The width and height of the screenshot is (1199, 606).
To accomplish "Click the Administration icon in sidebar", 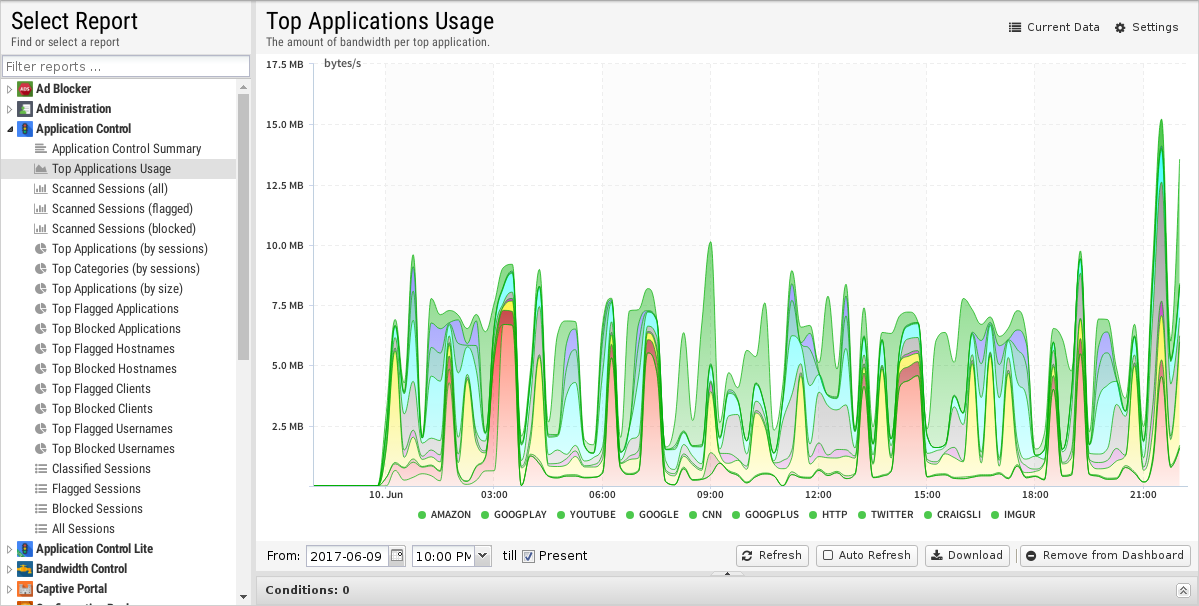I will point(25,109).
